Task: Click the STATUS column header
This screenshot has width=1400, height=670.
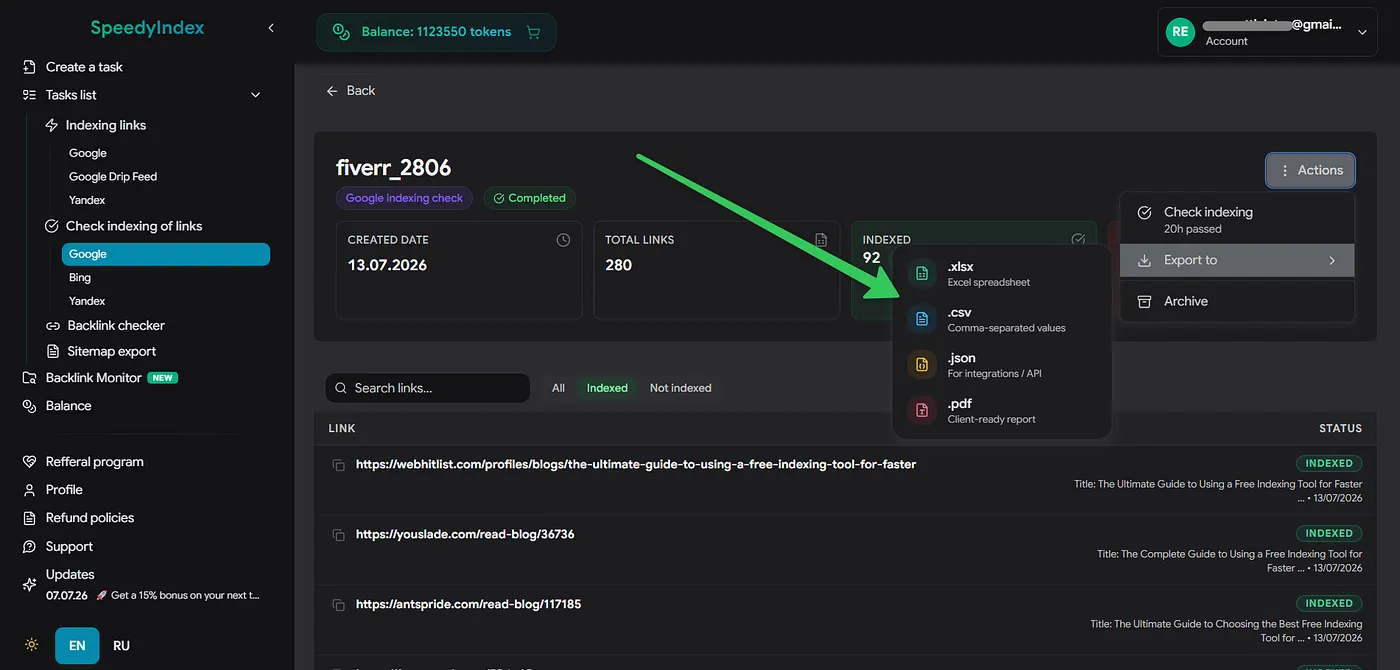Action: coord(1340,428)
